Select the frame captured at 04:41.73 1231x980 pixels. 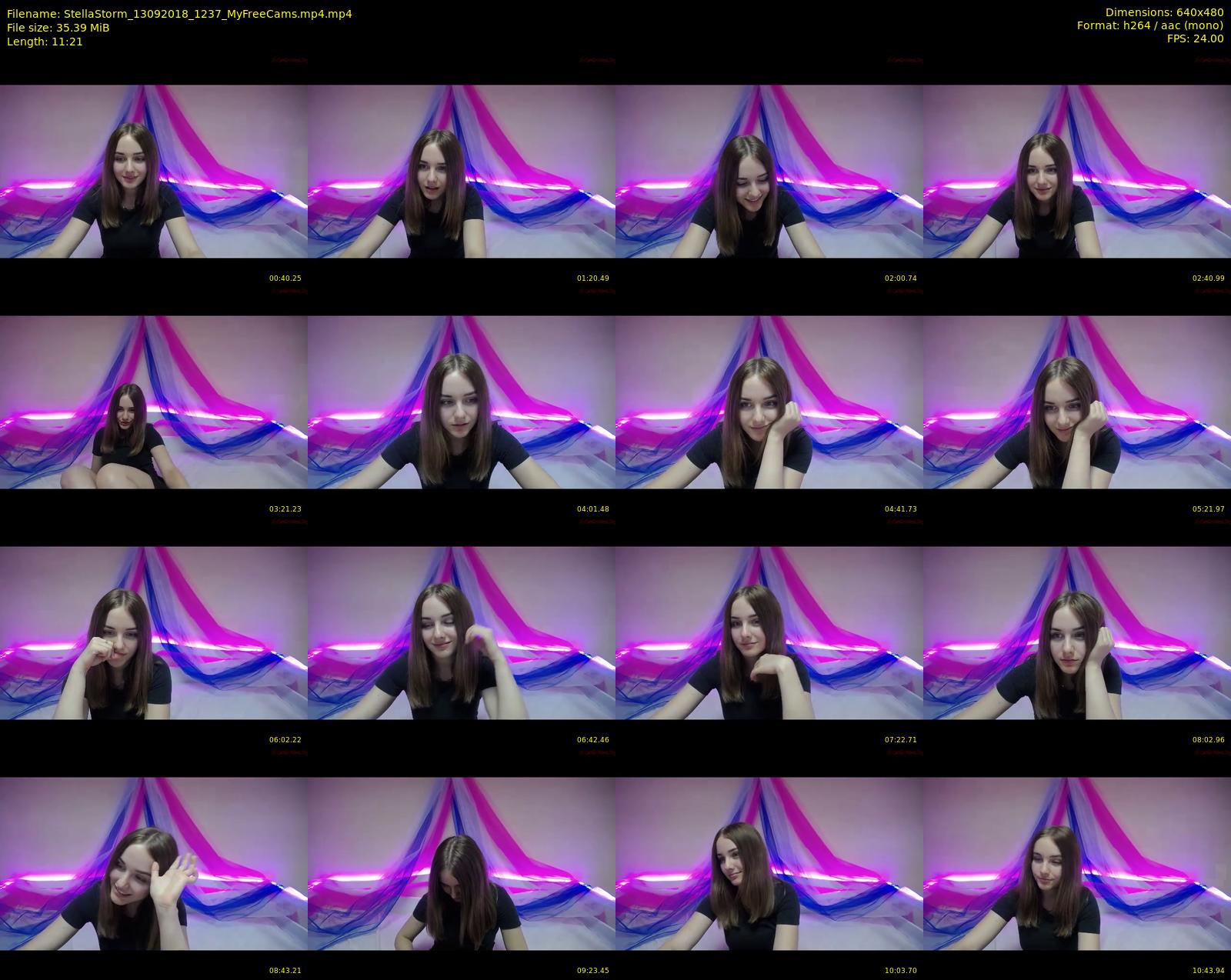(x=769, y=402)
